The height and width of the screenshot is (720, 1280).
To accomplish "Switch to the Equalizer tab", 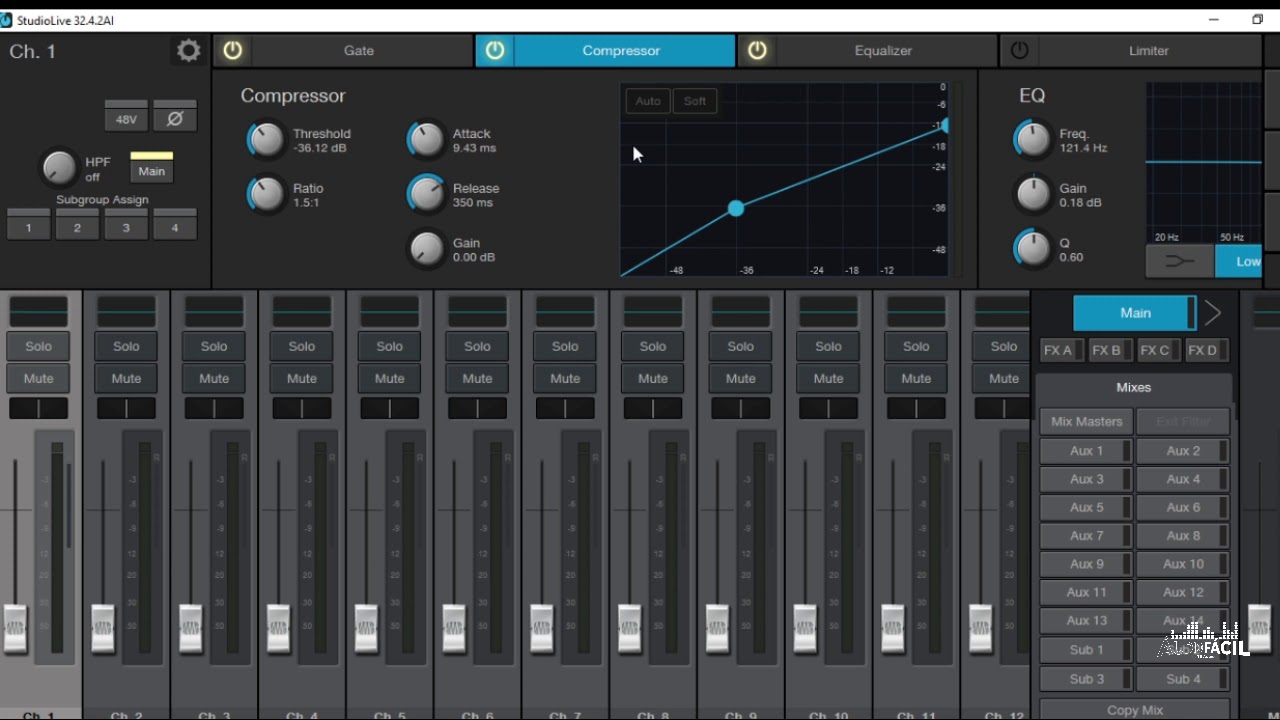I will tap(883, 51).
